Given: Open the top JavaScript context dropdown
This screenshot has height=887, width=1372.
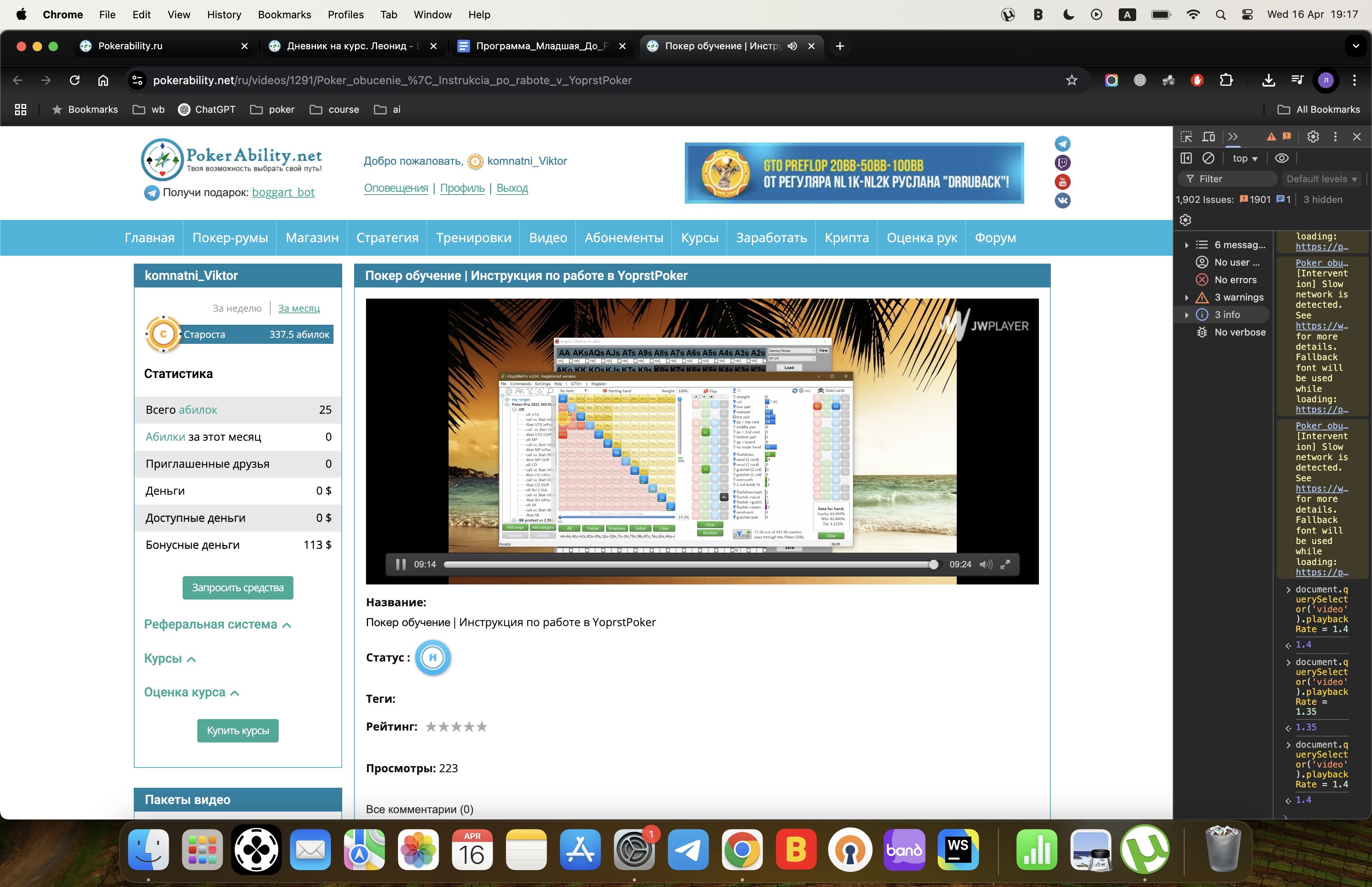Looking at the screenshot, I should pos(1245,158).
